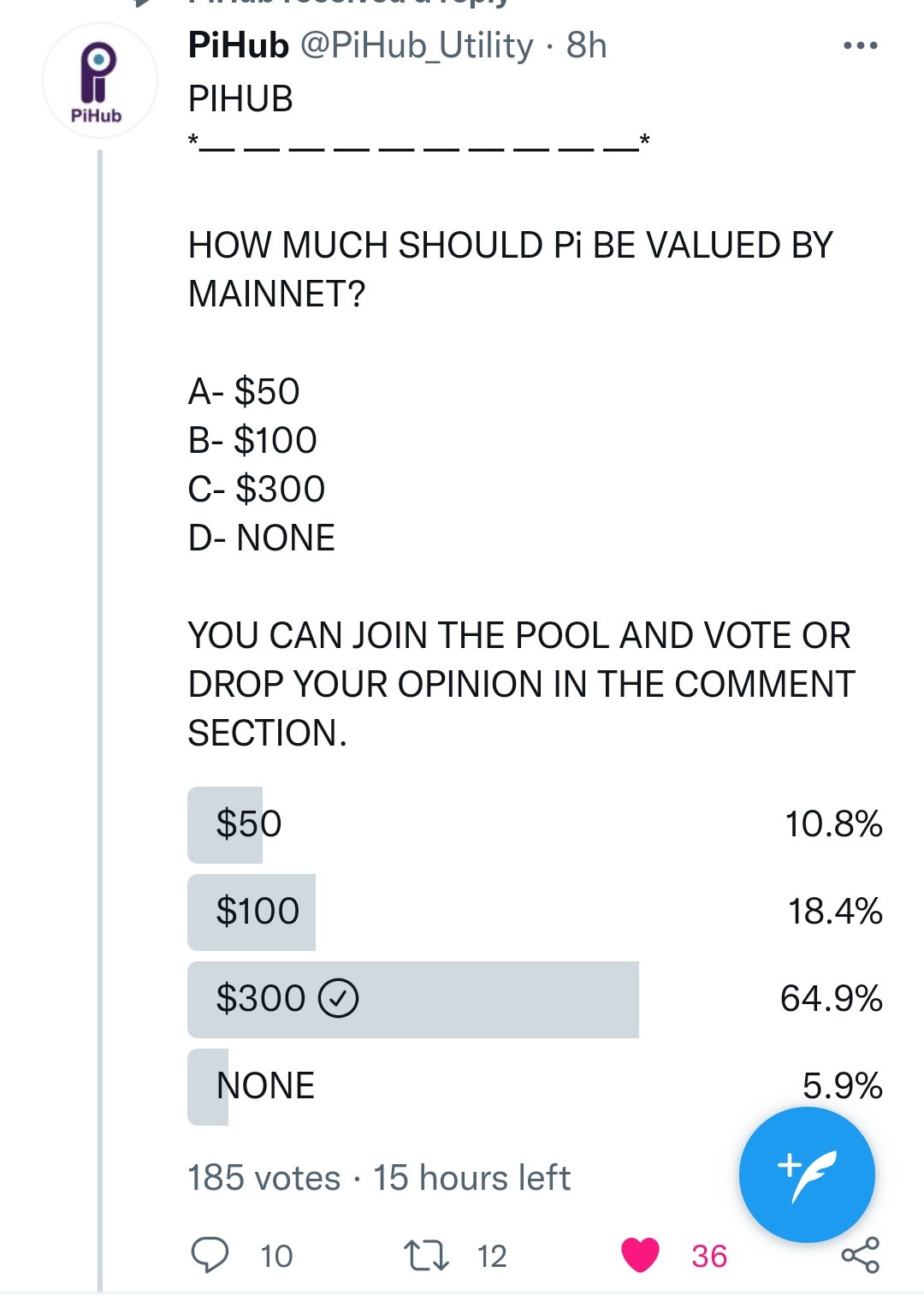Open the 10 replies count
The height and width of the screenshot is (1296, 924).
[276, 1256]
